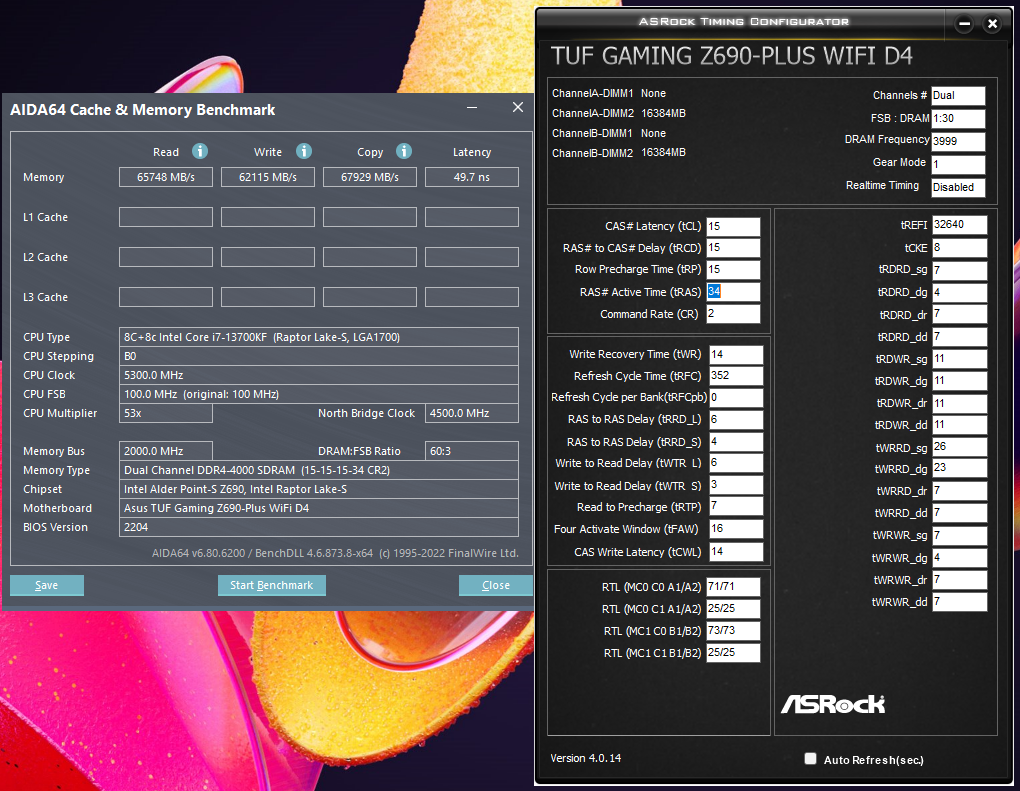Click the Memory Copy result 67929 MB/s
This screenshot has width=1020, height=791.
tap(370, 177)
